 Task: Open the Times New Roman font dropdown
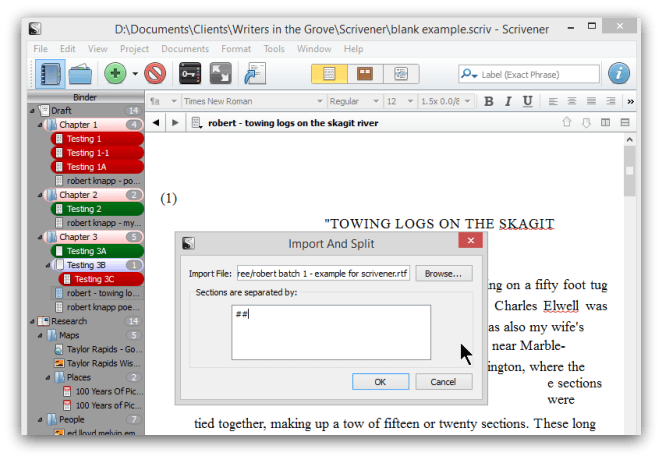pyautogui.click(x=252, y=101)
